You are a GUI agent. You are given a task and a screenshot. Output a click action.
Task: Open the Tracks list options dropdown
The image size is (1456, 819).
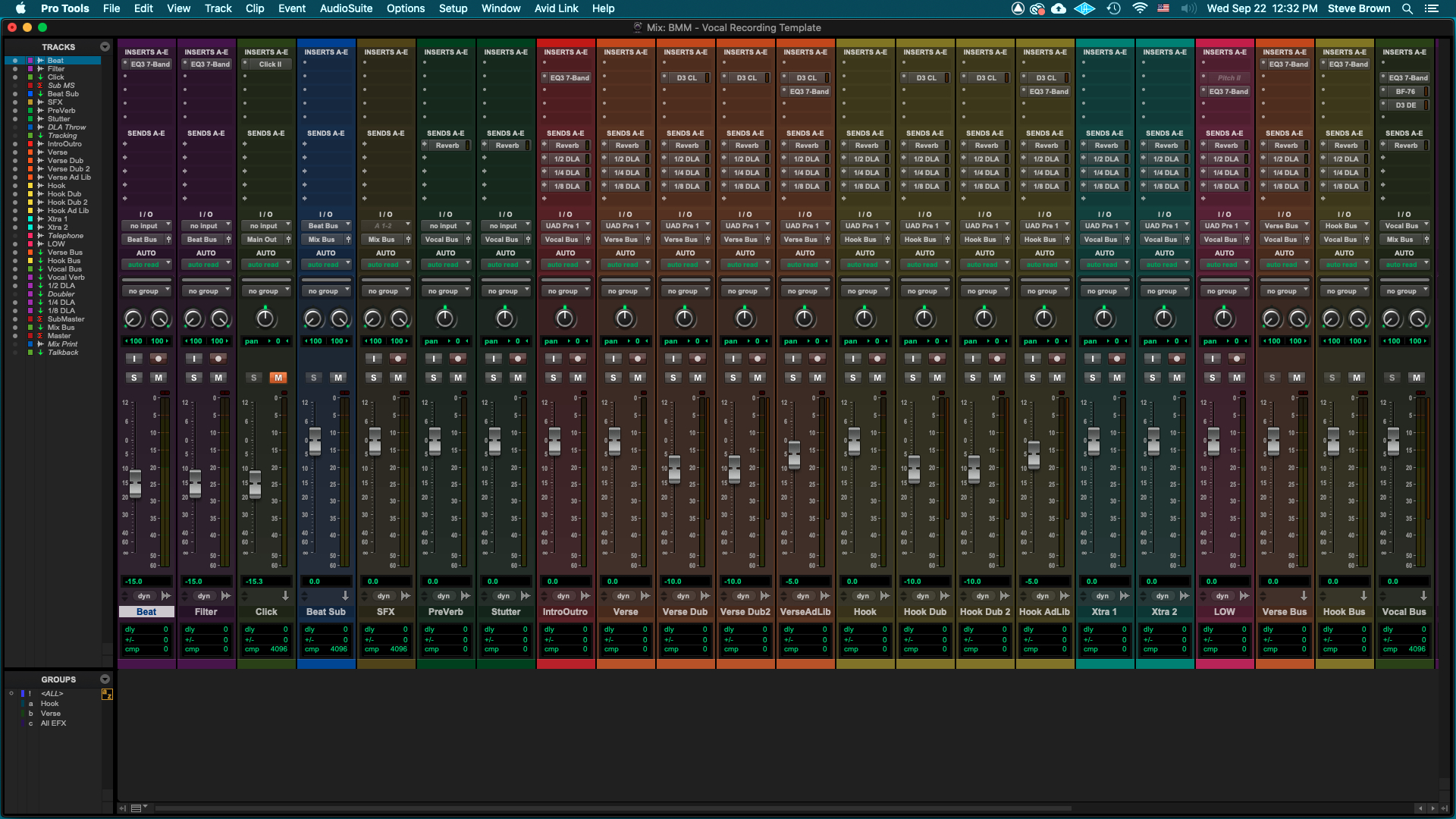105,47
